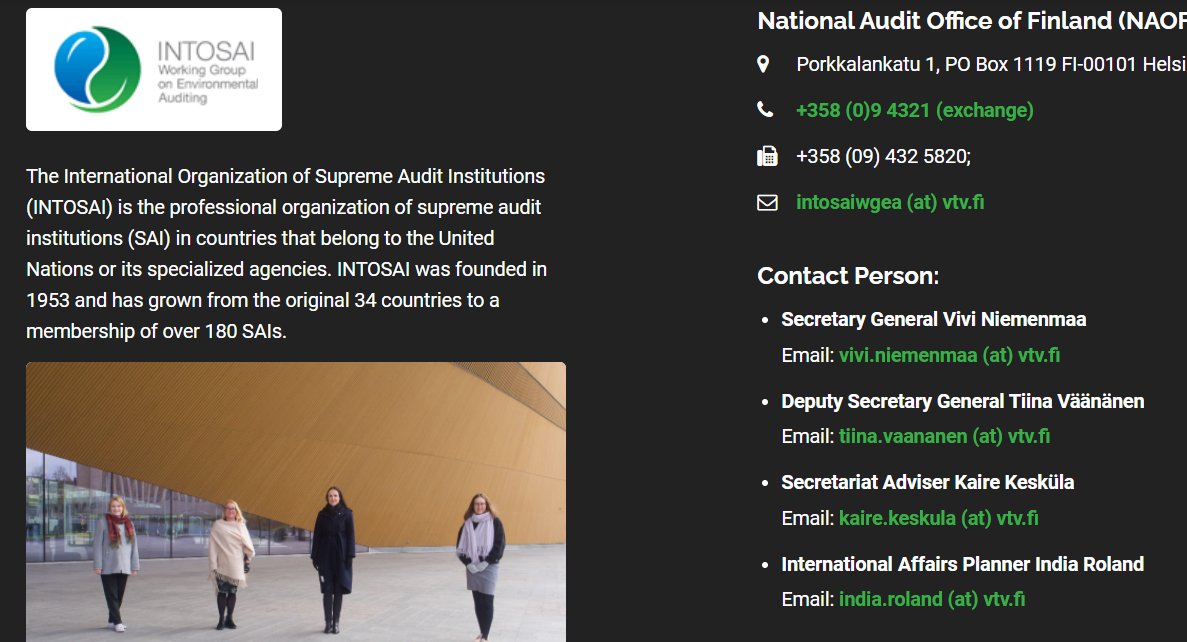Email kaire.keskula (at) vtv.fi
The height and width of the screenshot is (642, 1187).
click(939, 518)
